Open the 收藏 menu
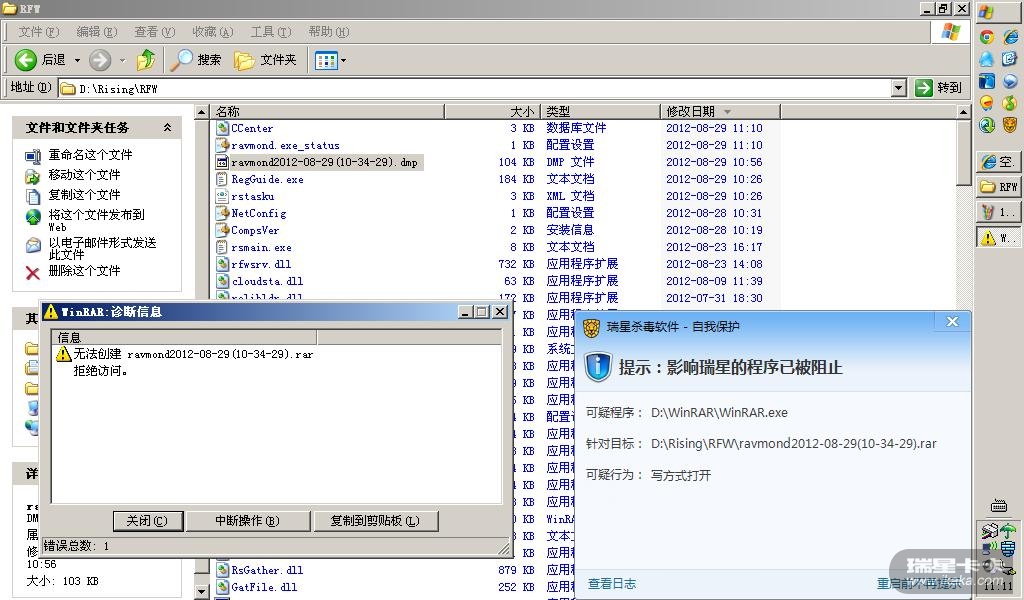 pyautogui.click(x=213, y=31)
